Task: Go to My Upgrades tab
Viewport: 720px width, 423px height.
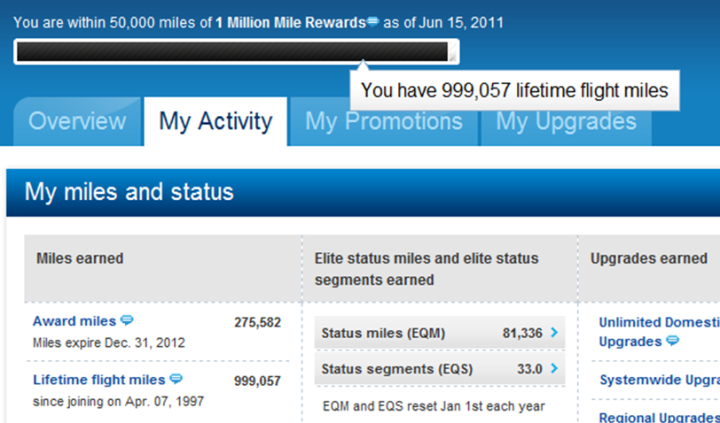Action: coord(566,122)
